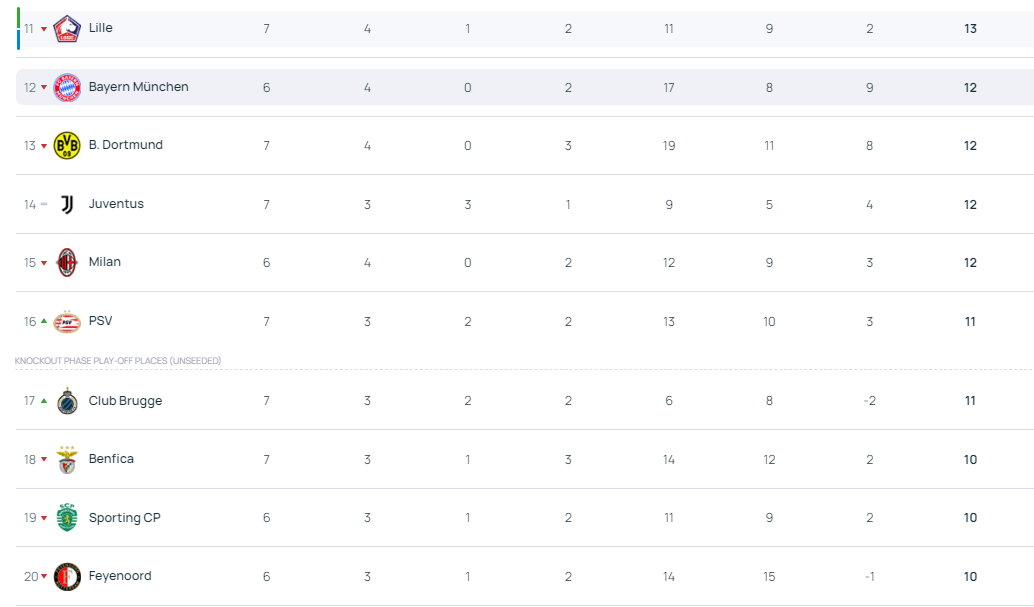Open the Lille team link
This screenshot has height=607, width=1034.
(x=100, y=28)
